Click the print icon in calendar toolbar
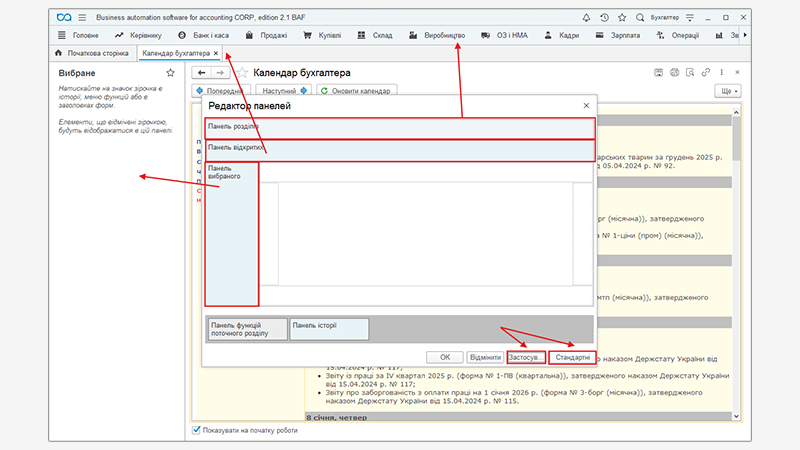The width and height of the screenshot is (800, 450). point(675,73)
